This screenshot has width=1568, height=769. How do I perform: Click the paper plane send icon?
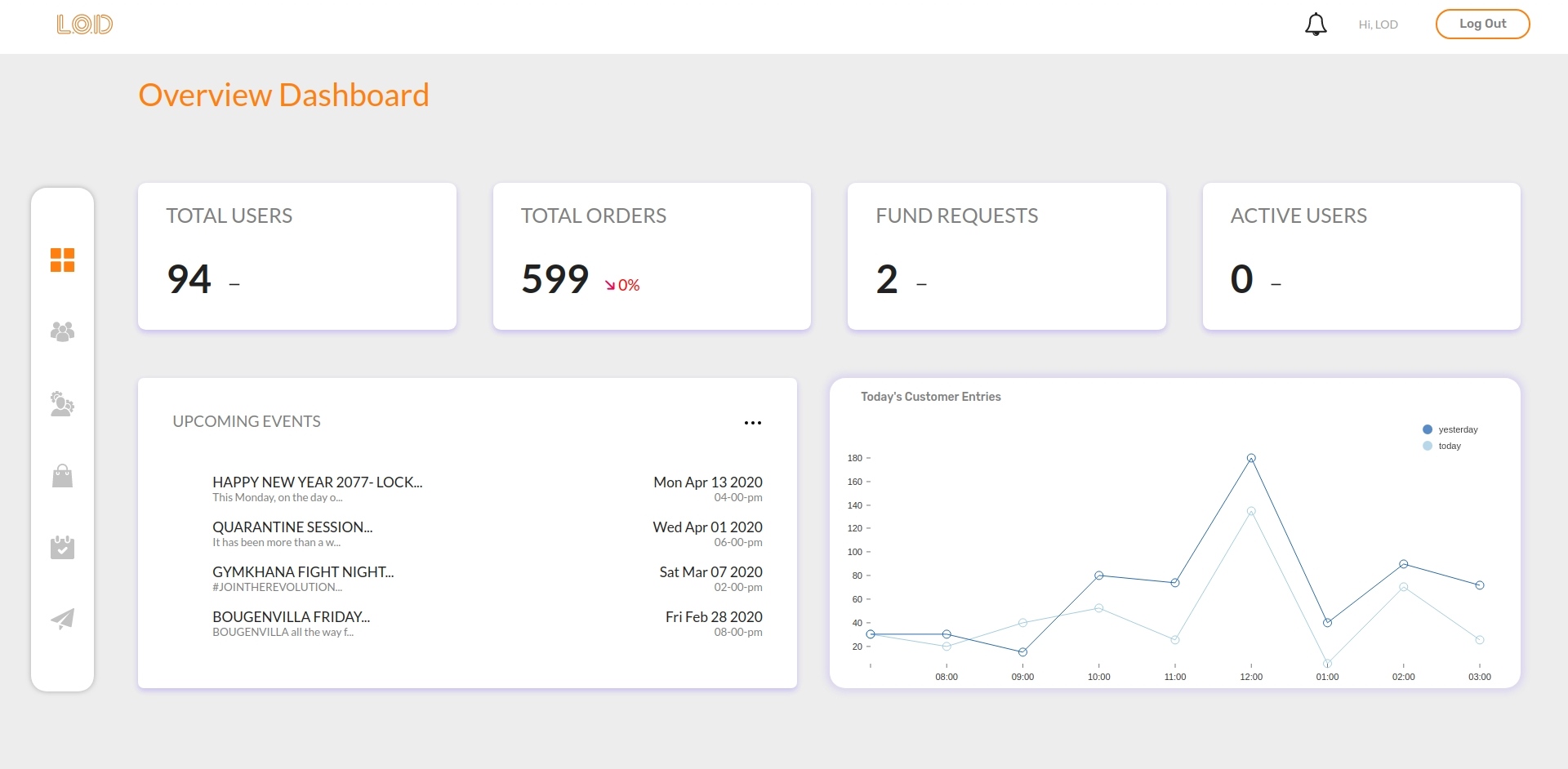[x=62, y=619]
